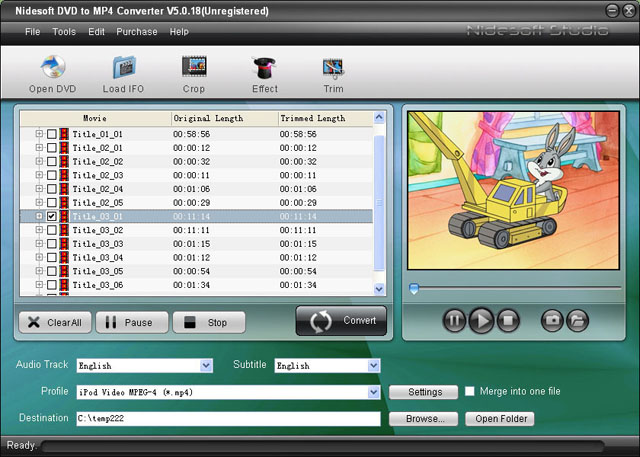Click the Convert button

coord(342,321)
